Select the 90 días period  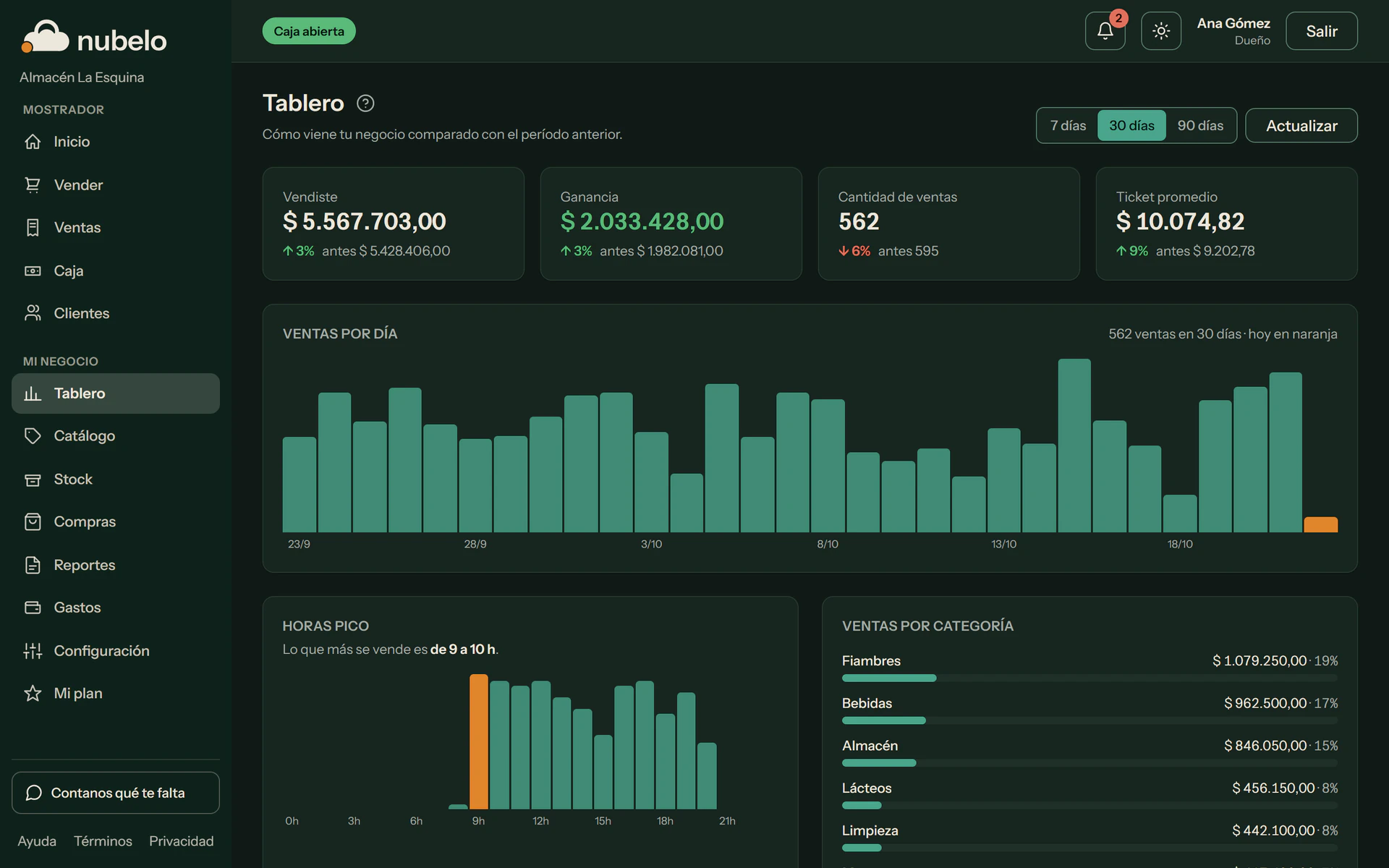(x=1200, y=126)
